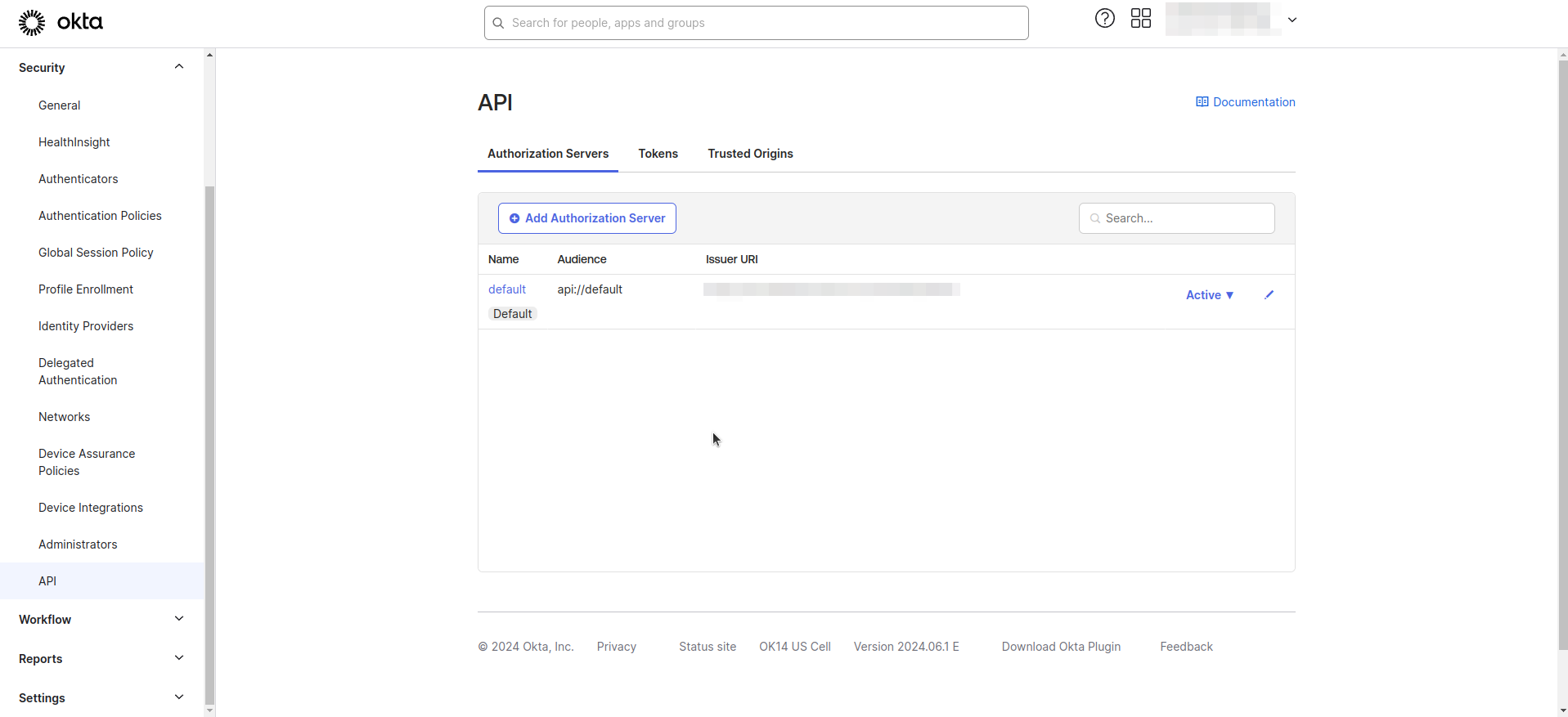
Task: Click the Default badge label
Action: (x=512, y=314)
